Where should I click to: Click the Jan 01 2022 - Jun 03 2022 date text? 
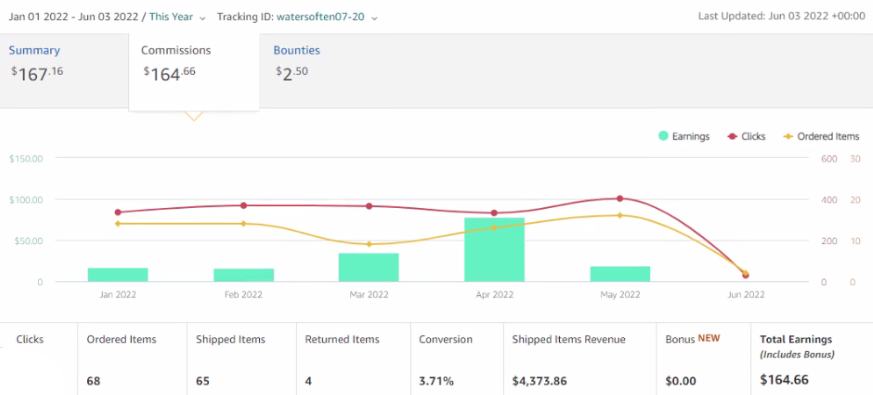point(73,17)
